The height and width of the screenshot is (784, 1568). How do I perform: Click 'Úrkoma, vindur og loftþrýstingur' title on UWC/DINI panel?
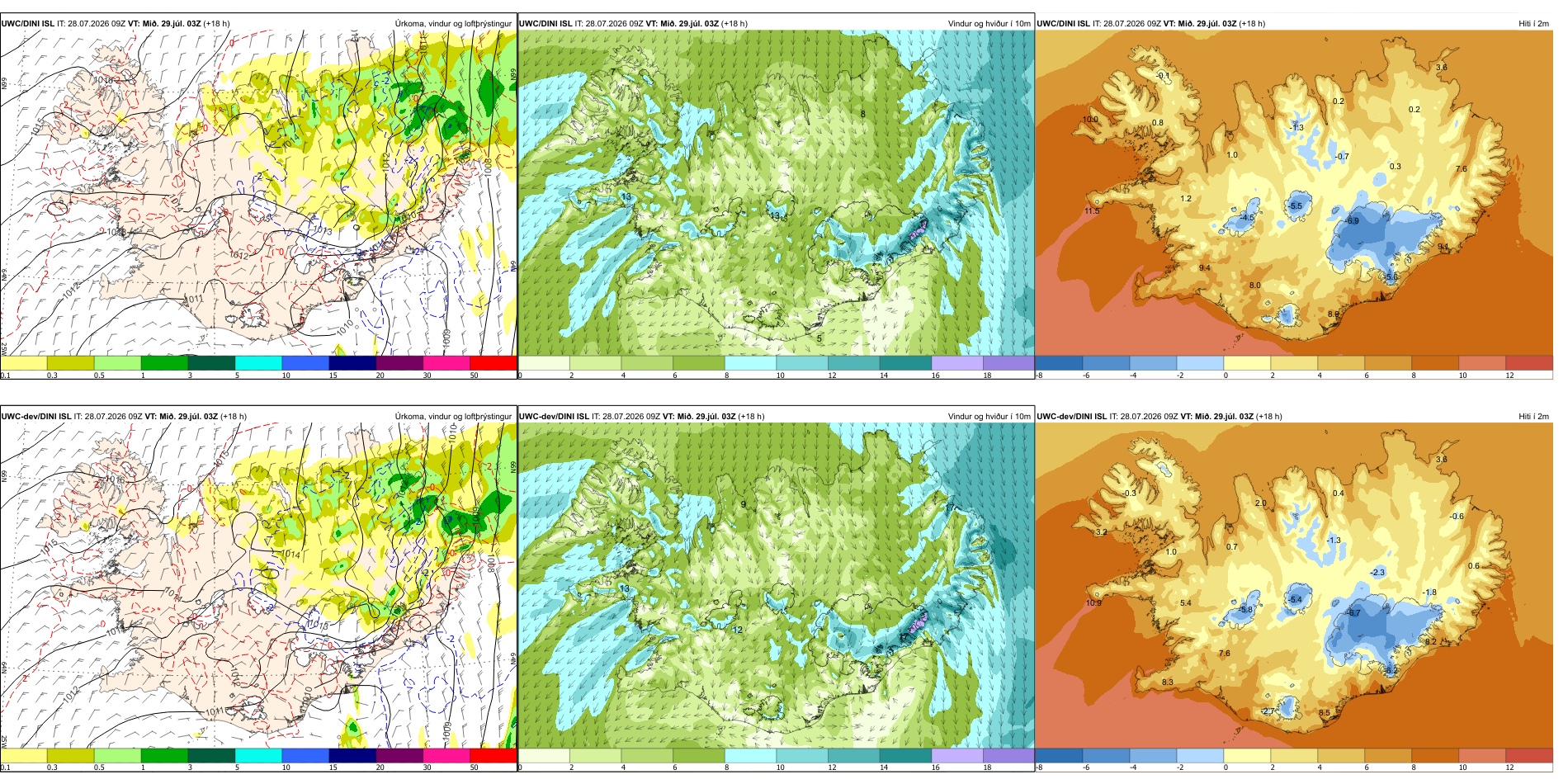click(x=453, y=24)
